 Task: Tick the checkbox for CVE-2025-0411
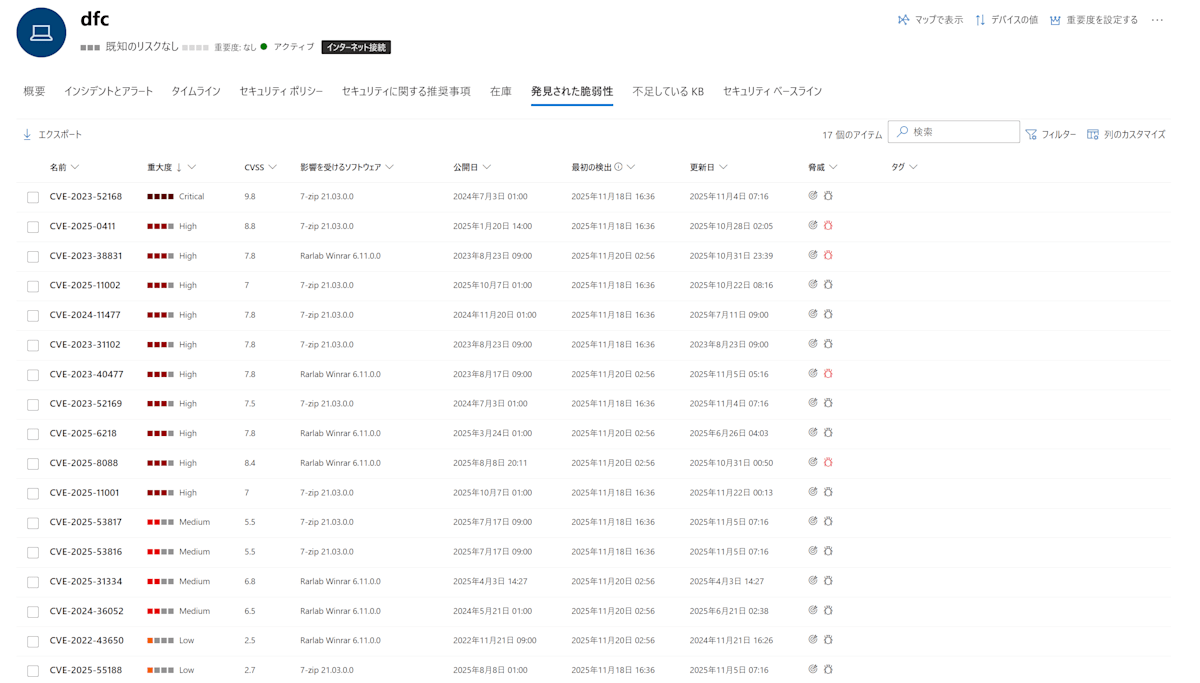click(x=33, y=227)
